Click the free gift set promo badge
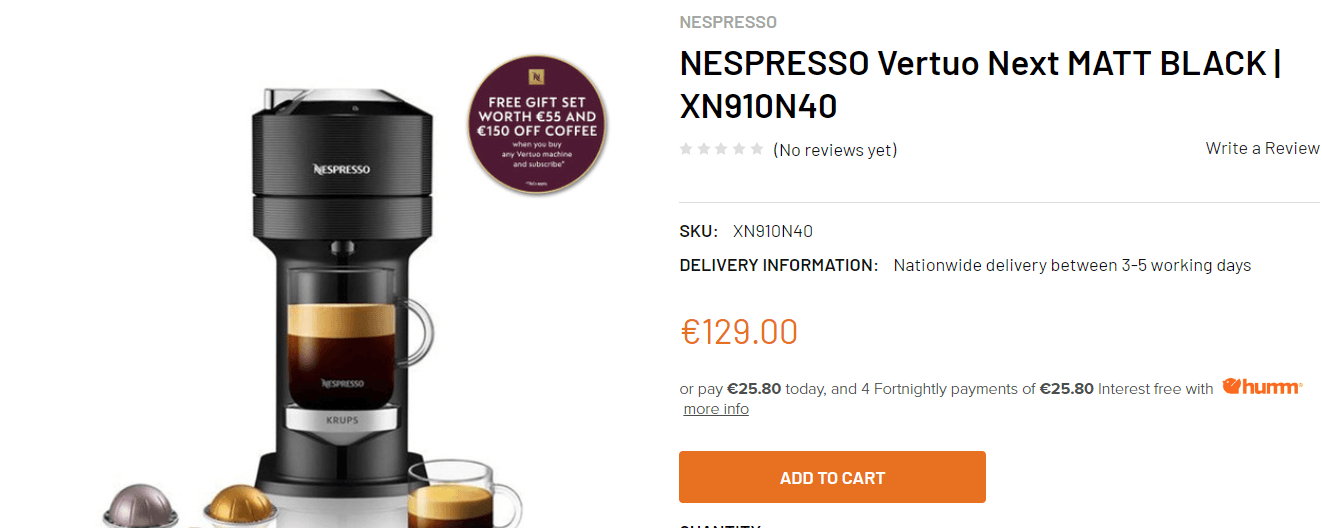 (537, 125)
